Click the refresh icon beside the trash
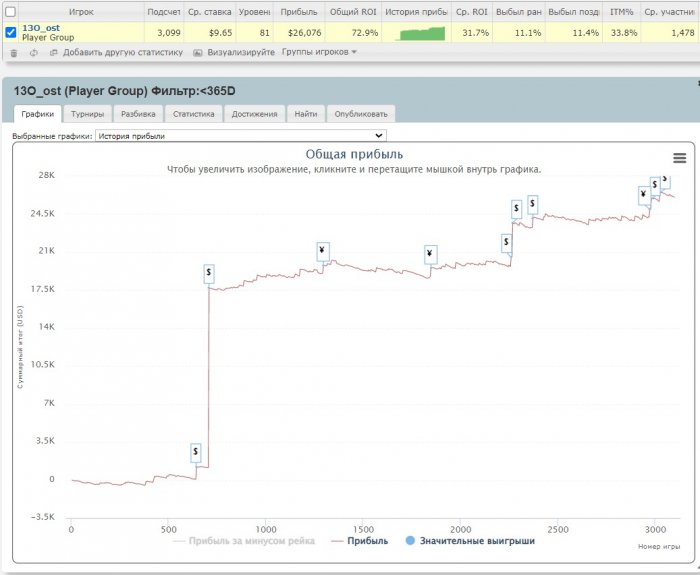The width and height of the screenshot is (700, 575). coord(33,53)
